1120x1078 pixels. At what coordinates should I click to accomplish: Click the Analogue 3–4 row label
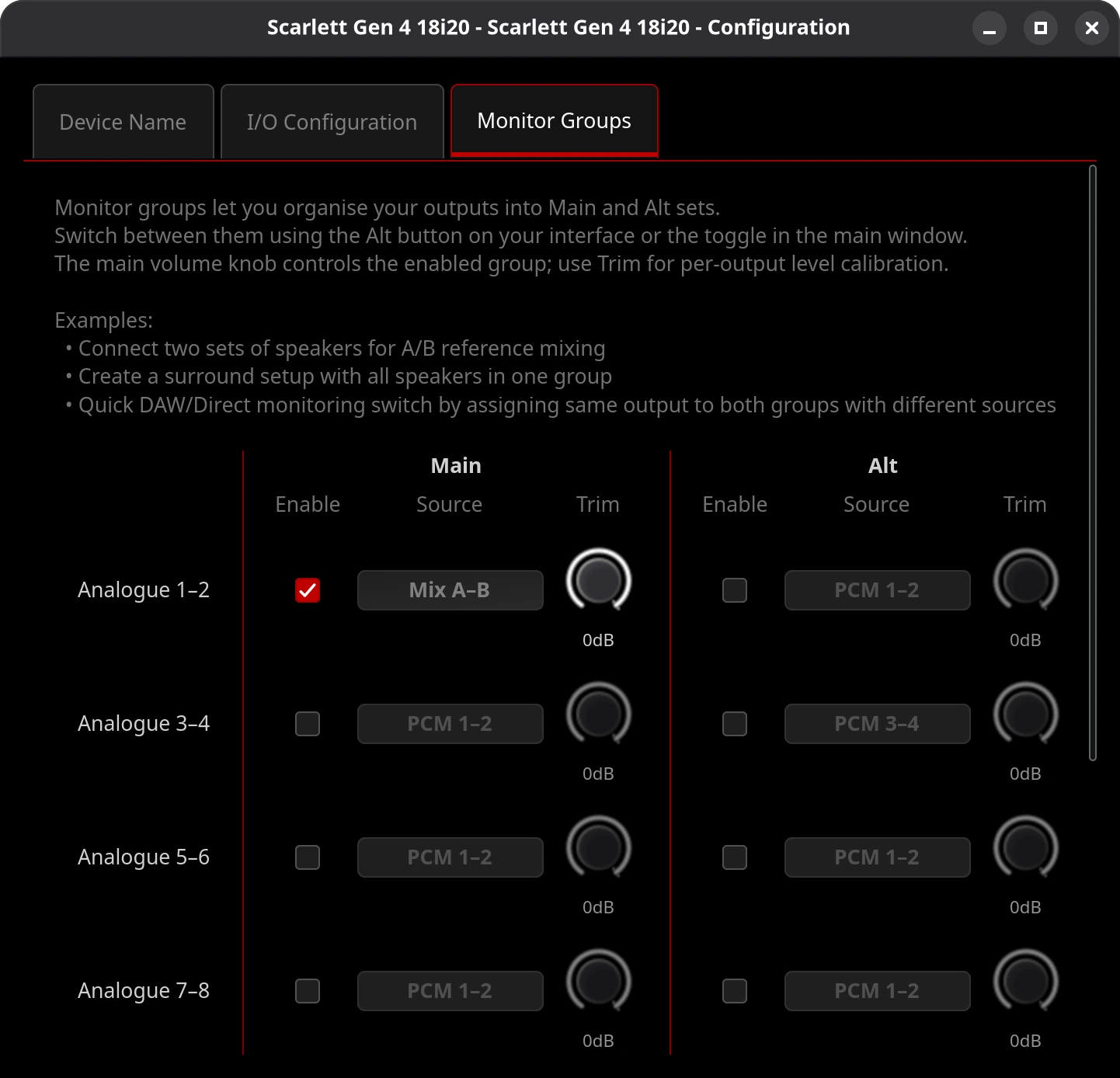[x=144, y=724]
